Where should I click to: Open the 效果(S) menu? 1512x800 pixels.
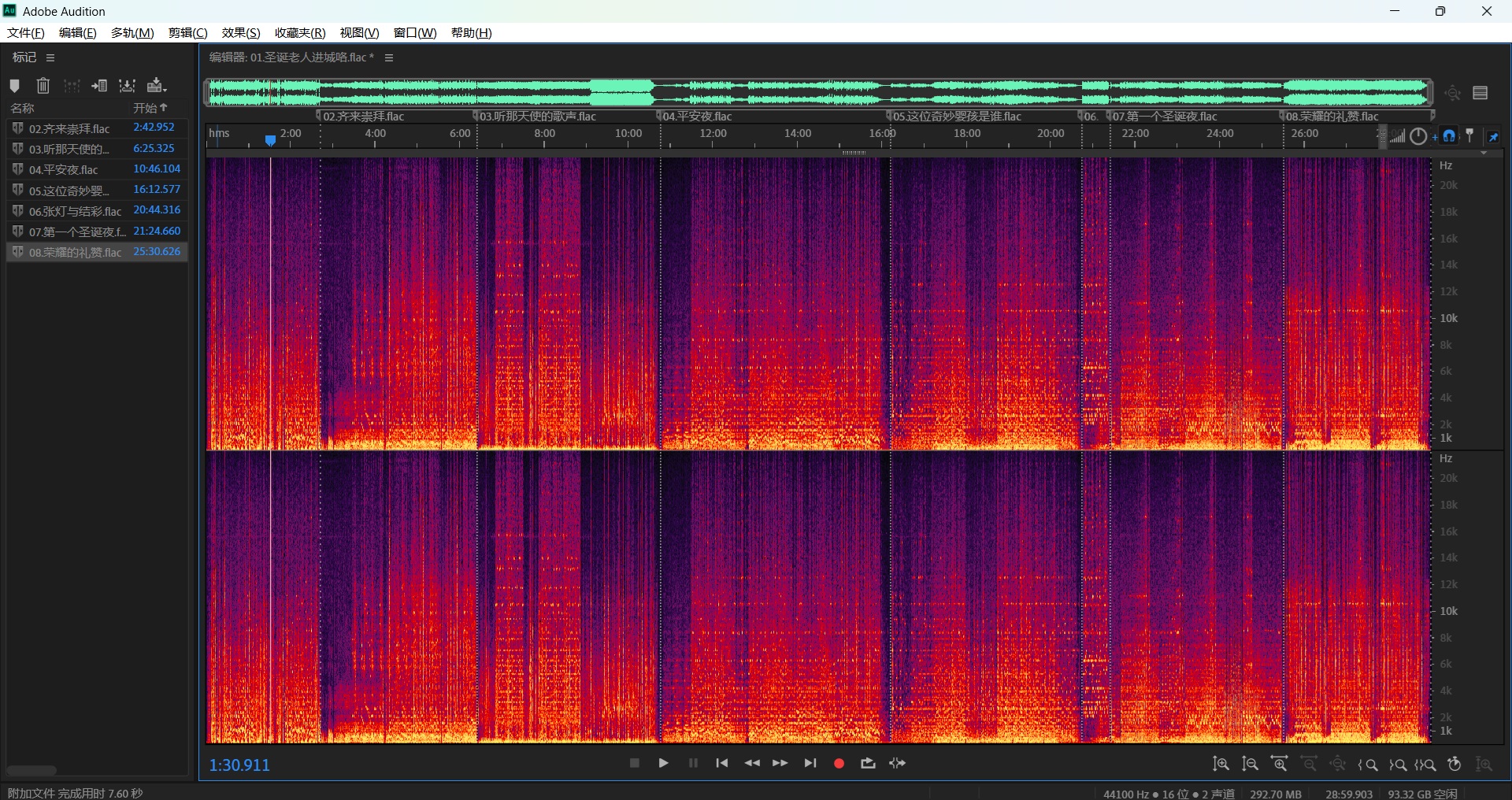pyautogui.click(x=240, y=32)
